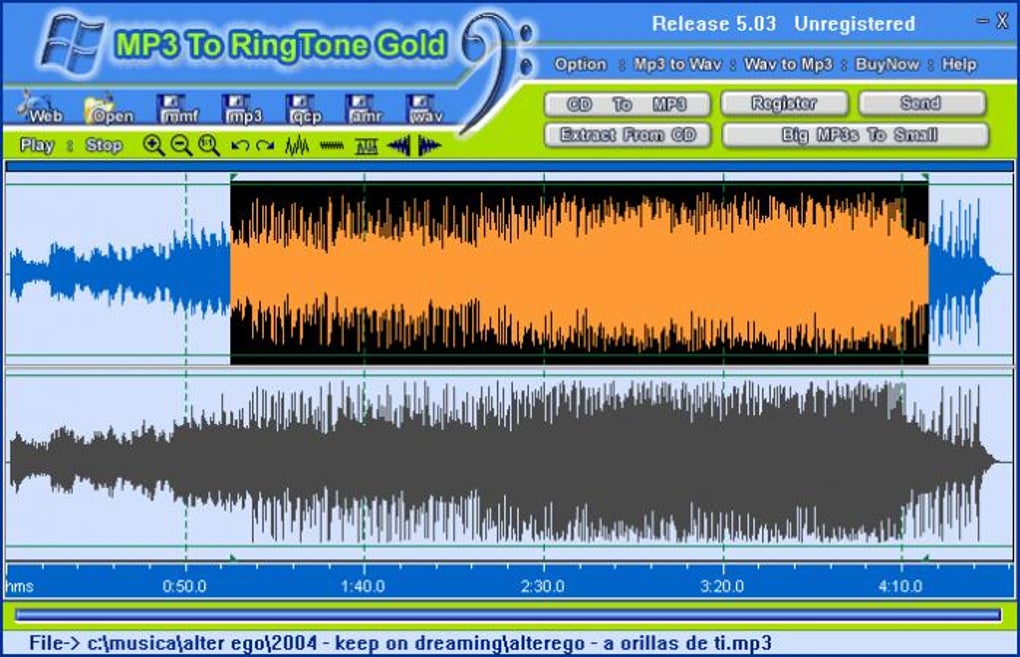Click the horizontal progress bar at bottom
This screenshot has width=1020, height=657.
[508, 615]
